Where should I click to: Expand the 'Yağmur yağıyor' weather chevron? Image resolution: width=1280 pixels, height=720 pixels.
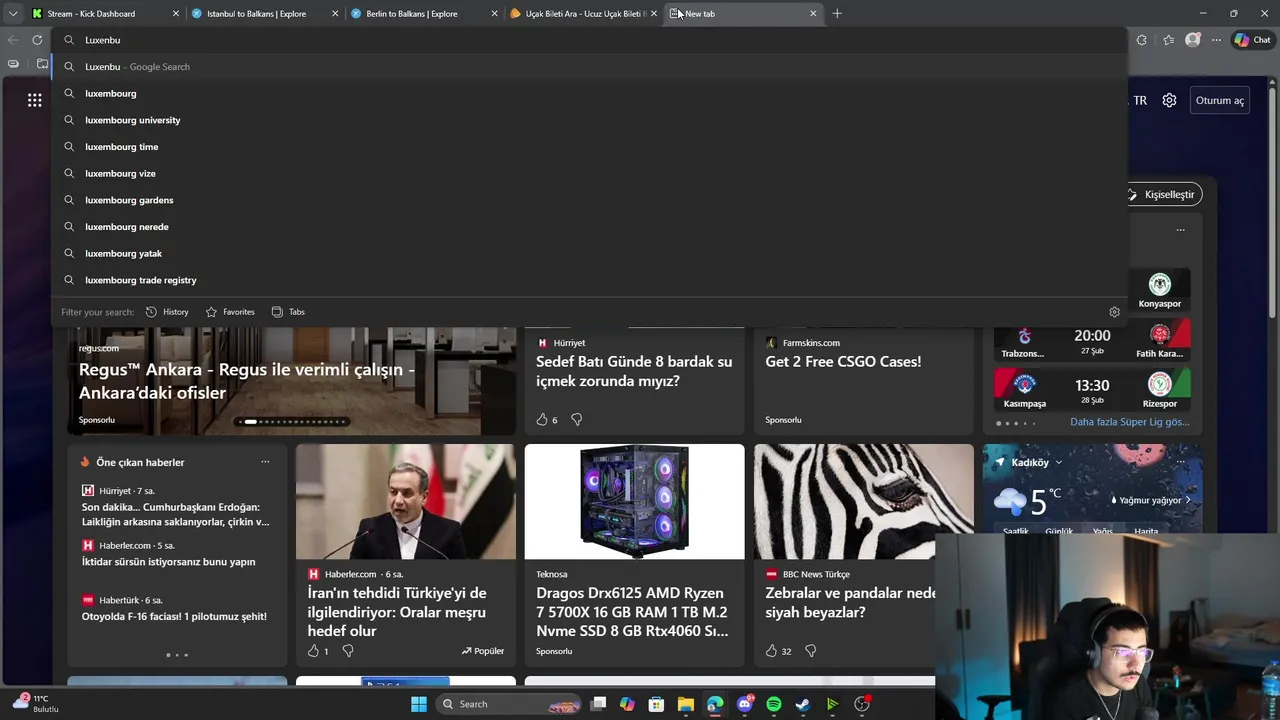point(1188,500)
